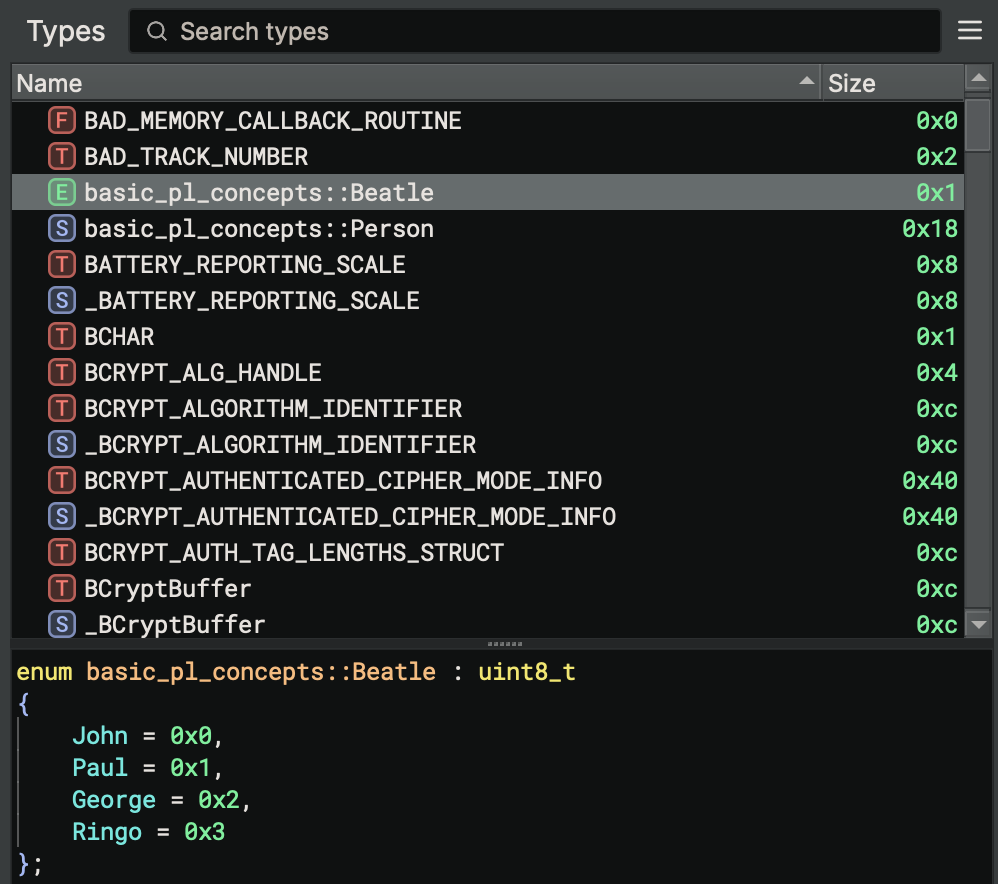Click uint8_t type in enum declaration
998x884 pixels.
point(526,672)
